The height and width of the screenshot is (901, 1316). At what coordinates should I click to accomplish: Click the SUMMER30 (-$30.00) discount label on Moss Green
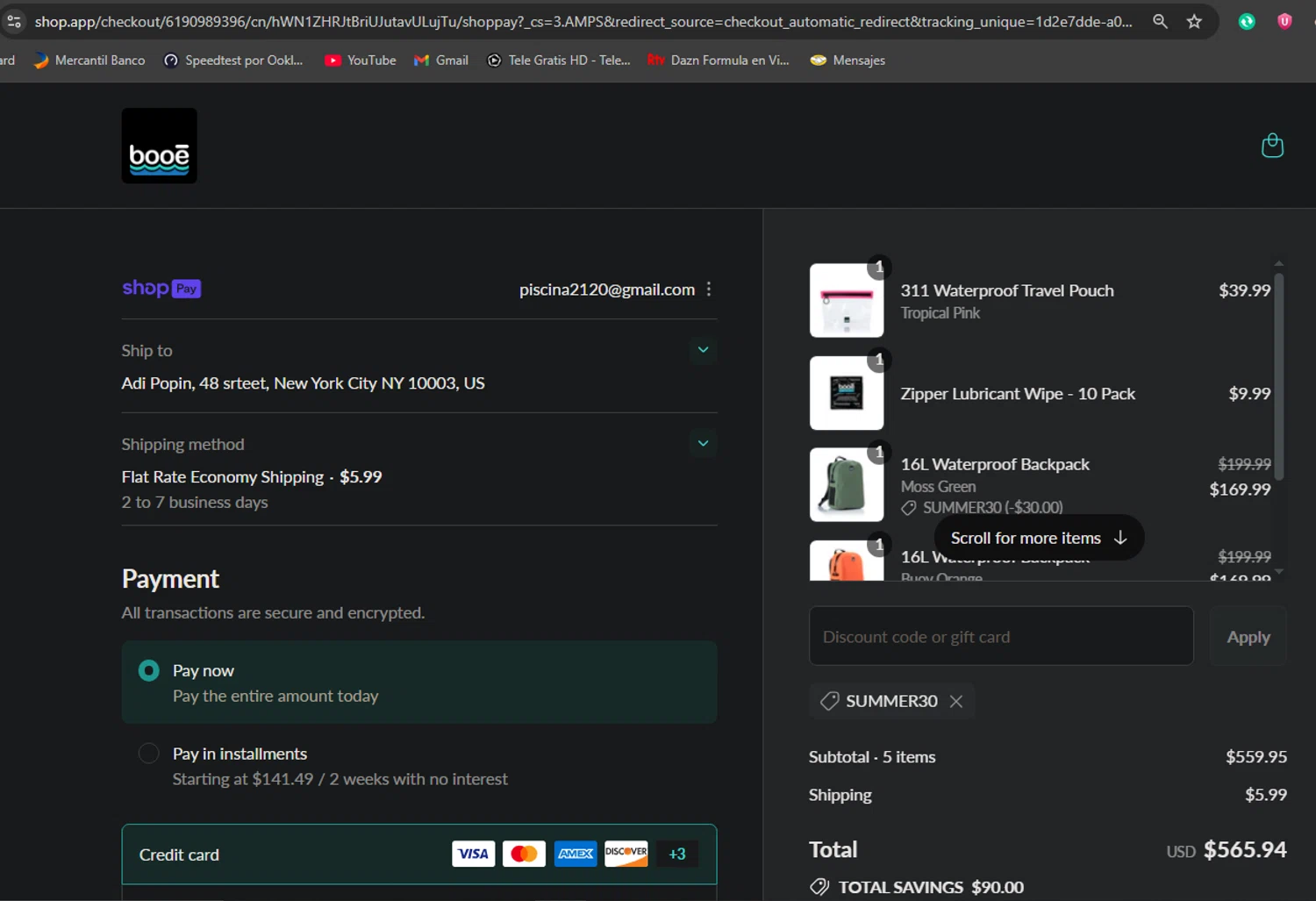992,507
